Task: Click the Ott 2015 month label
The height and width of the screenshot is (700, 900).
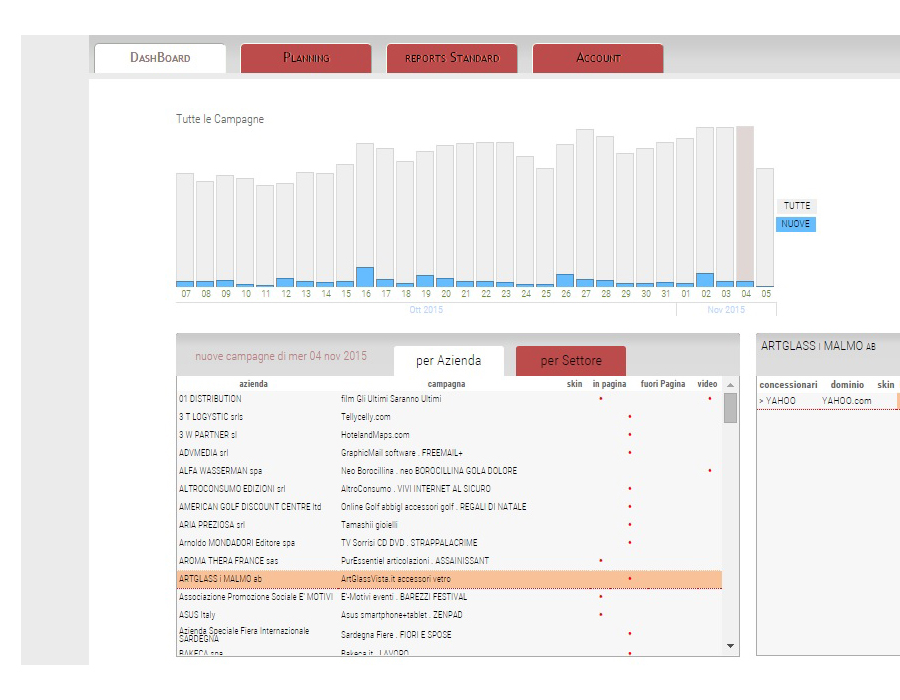Action: 426,310
